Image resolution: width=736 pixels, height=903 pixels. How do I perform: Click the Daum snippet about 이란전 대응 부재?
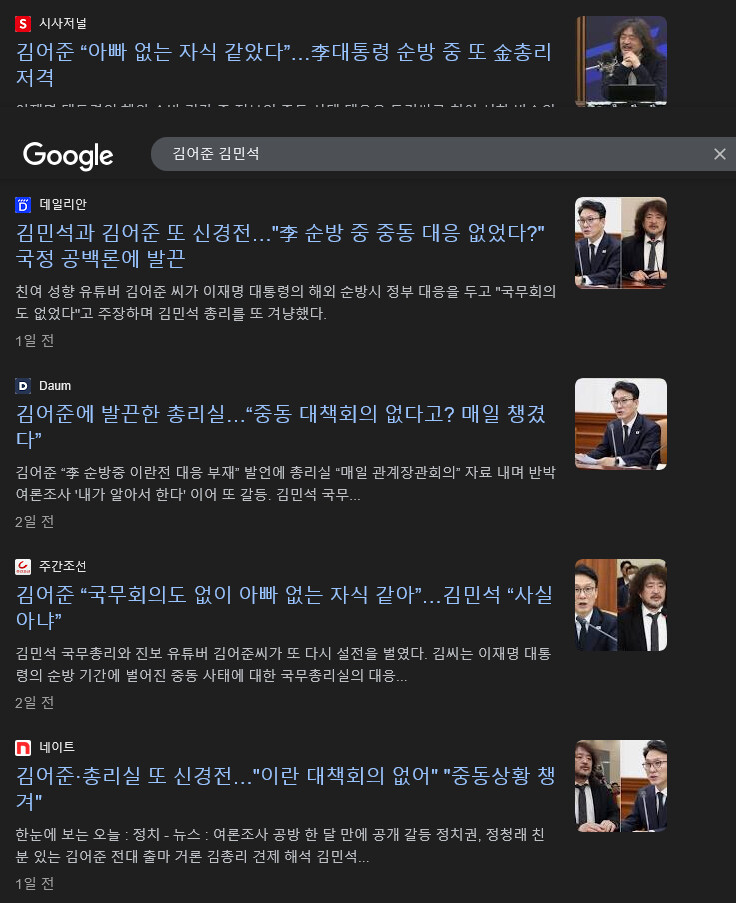tap(286, 483)
